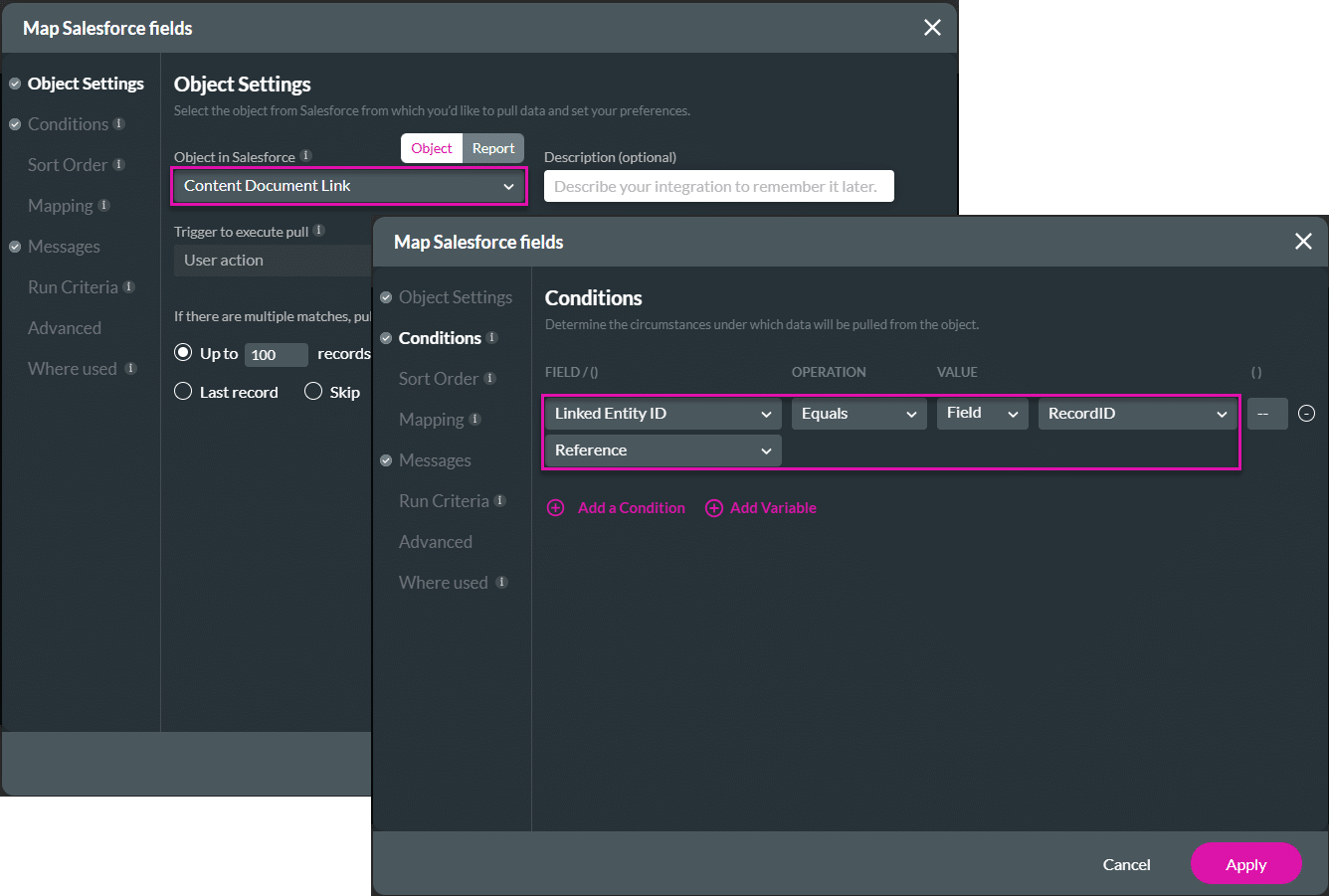Open Object Settings tab in back window
The height and width of the screenshot is (896, 1329).
tap(86, 84)
